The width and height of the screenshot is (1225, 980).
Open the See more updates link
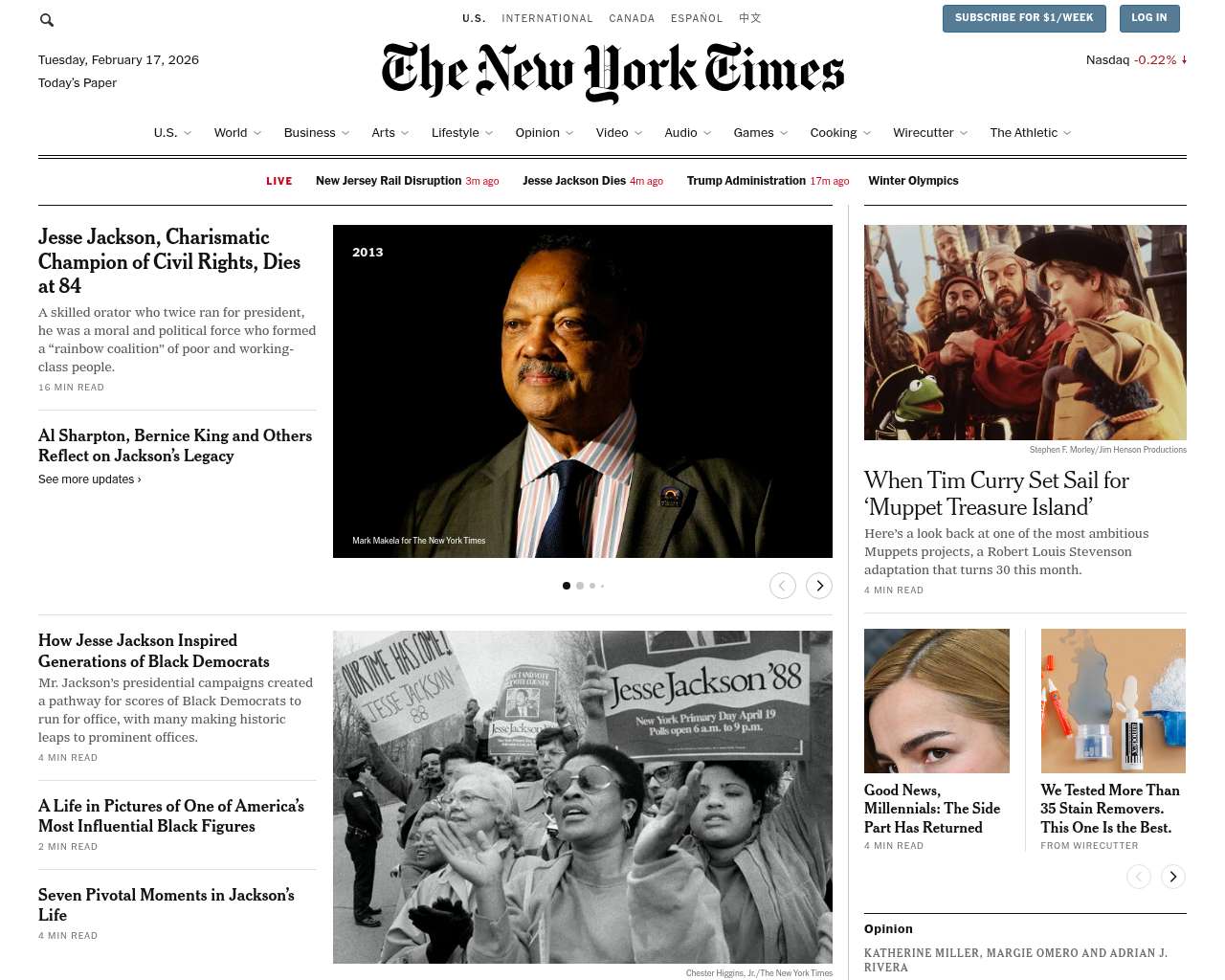pos(90,479)
